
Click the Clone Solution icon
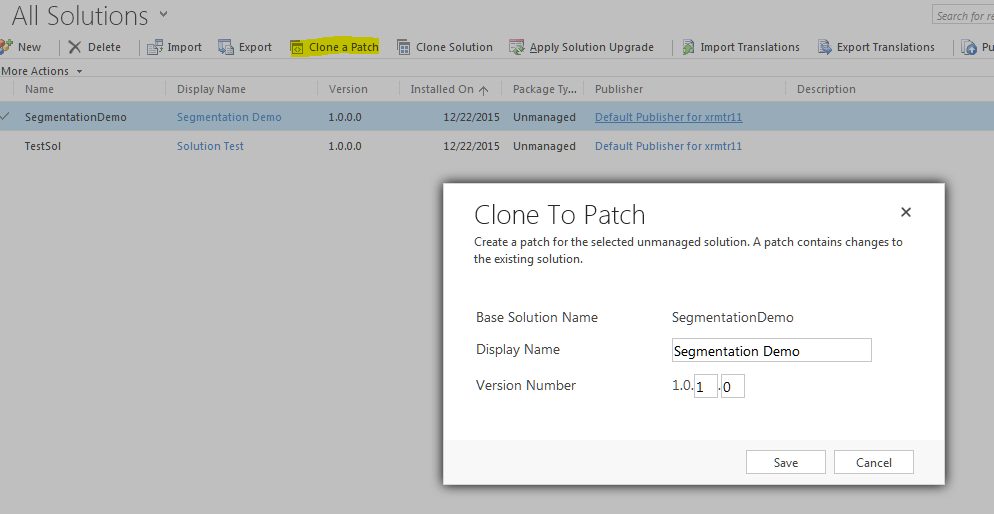click(403, 47)
